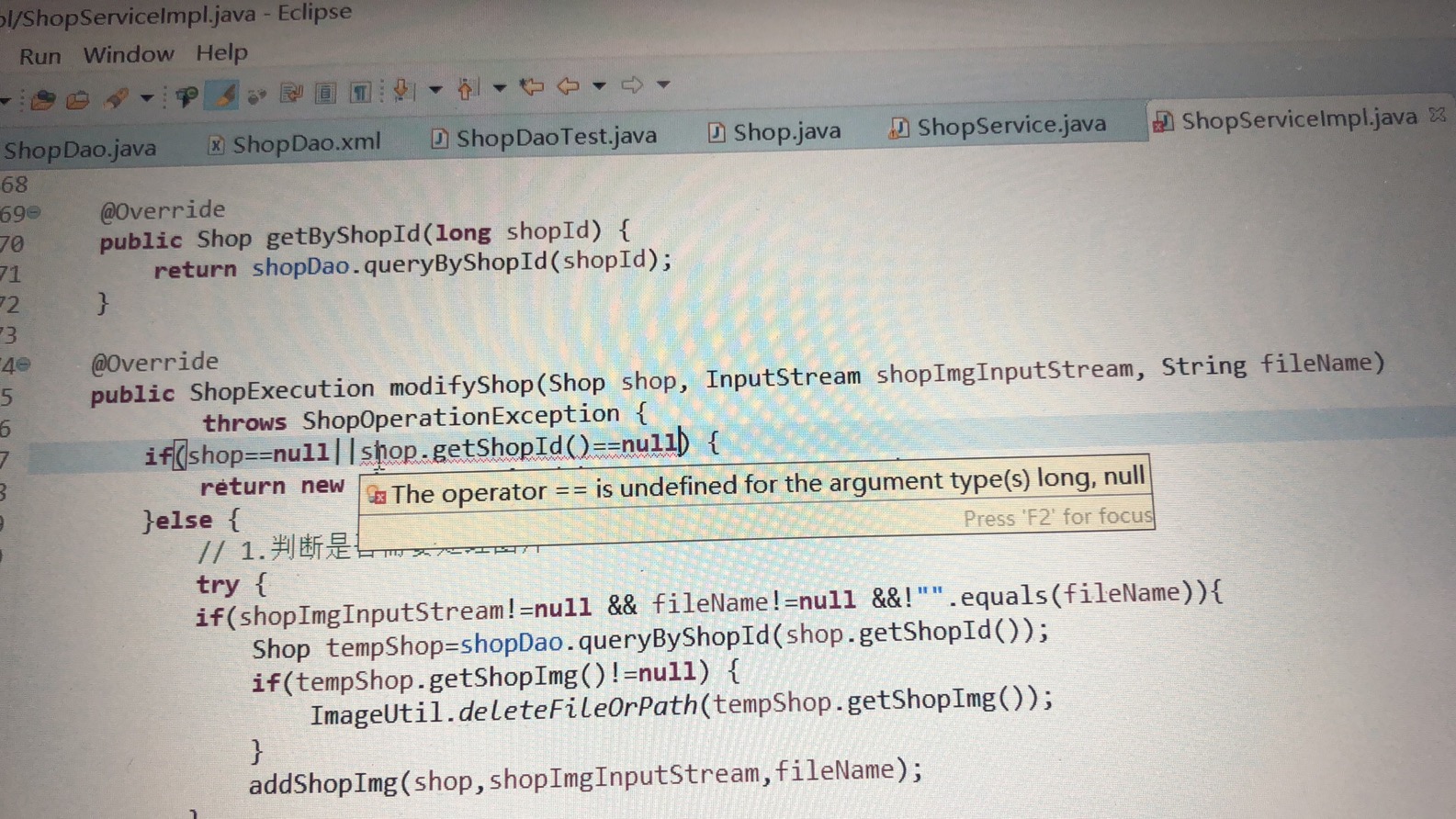Toggle the Word Wrap toolbar icon
Image resolution: width=1456 pixels, height=819 pixels.
pyautogui.click(x=291, y=93)
